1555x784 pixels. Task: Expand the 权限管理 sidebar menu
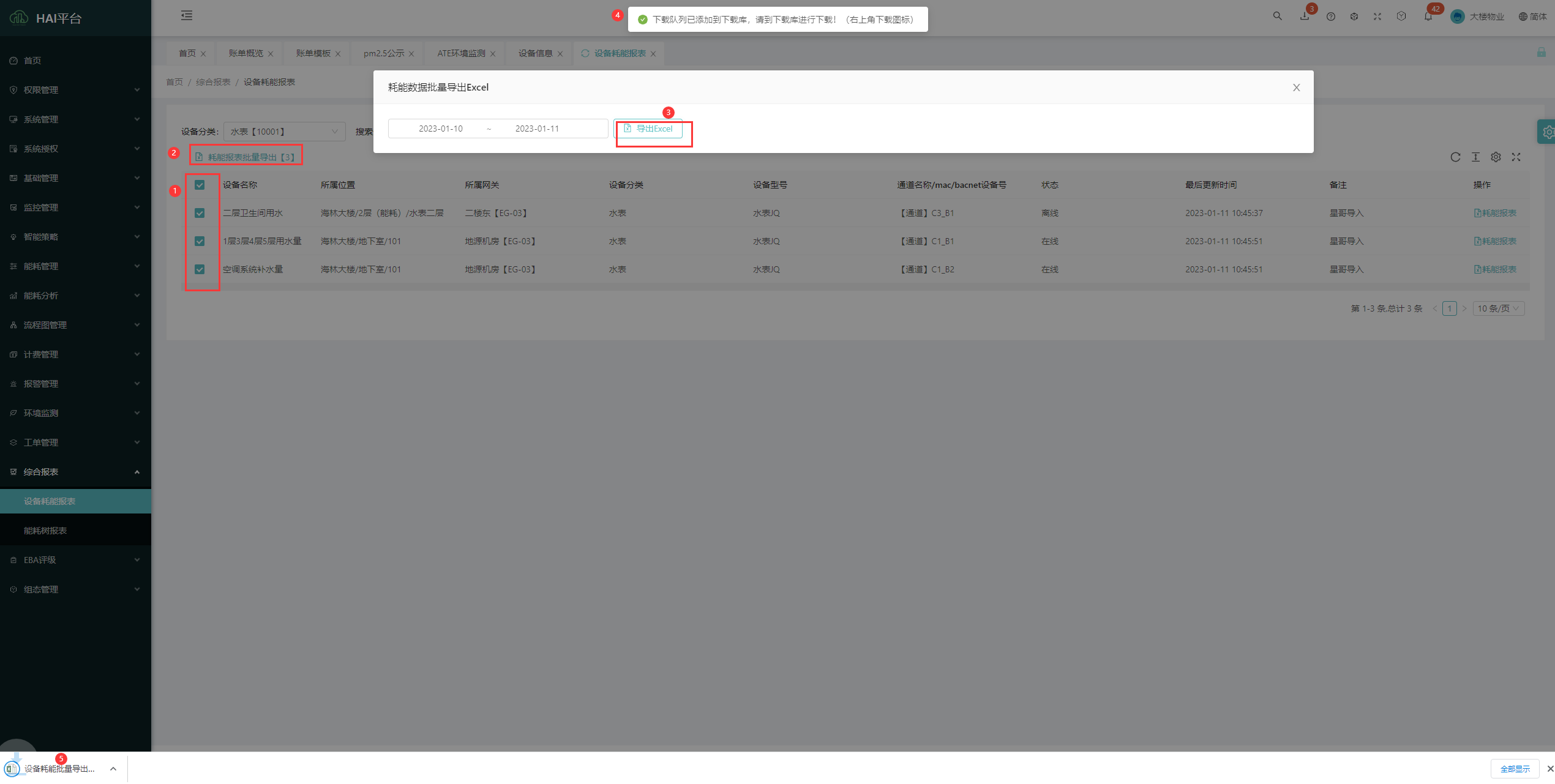(75, 90)
